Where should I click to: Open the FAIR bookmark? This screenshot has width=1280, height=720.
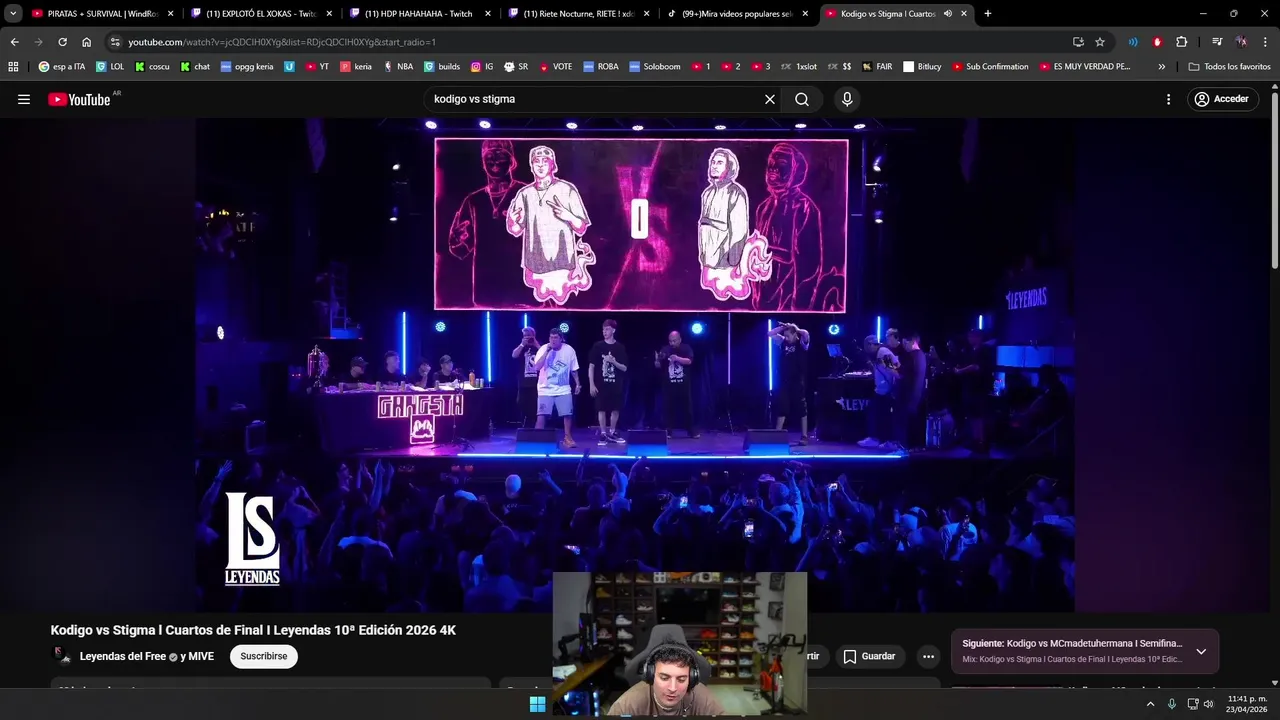click(877, 67)
